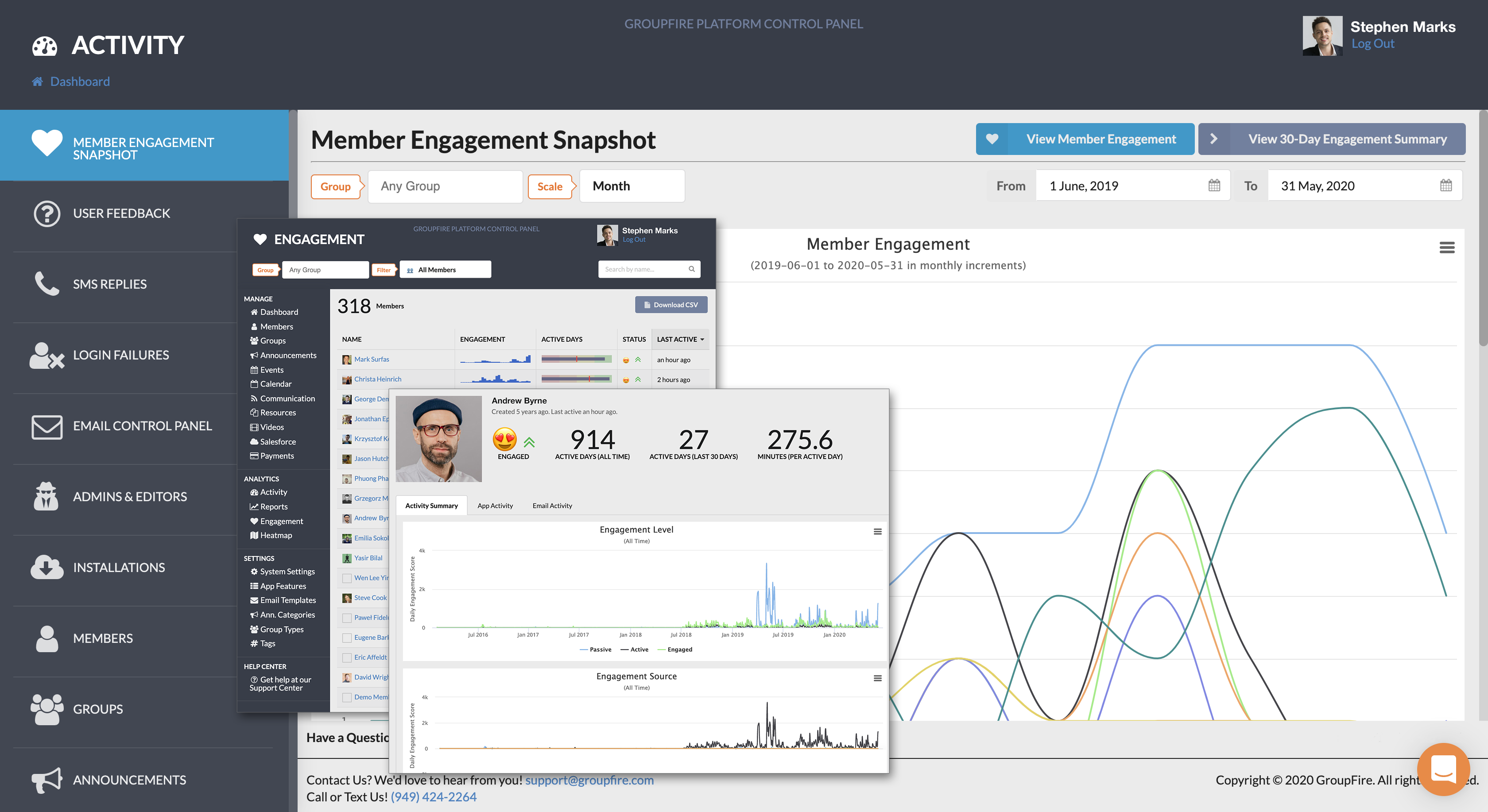Click the orange chat support bubble
The image size is (1488, 812).
point(1443,769)
